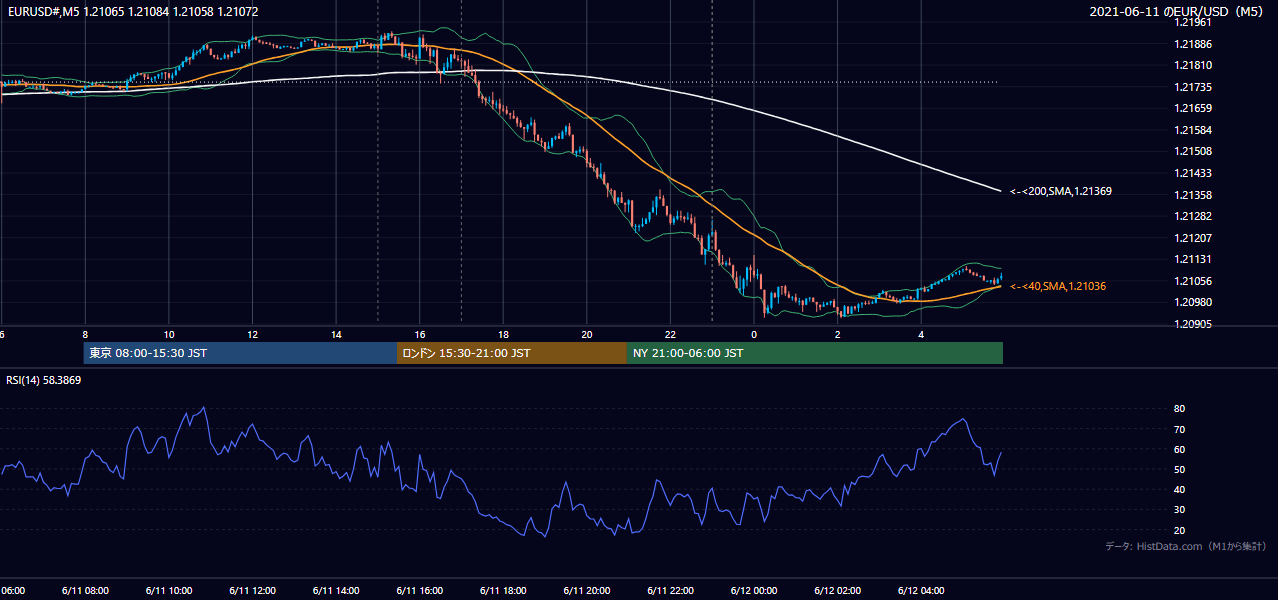Click the ロンドン 15:30-21:00 JST session bar
Screen dimensions: 1278x600
[x=512, y=353]
